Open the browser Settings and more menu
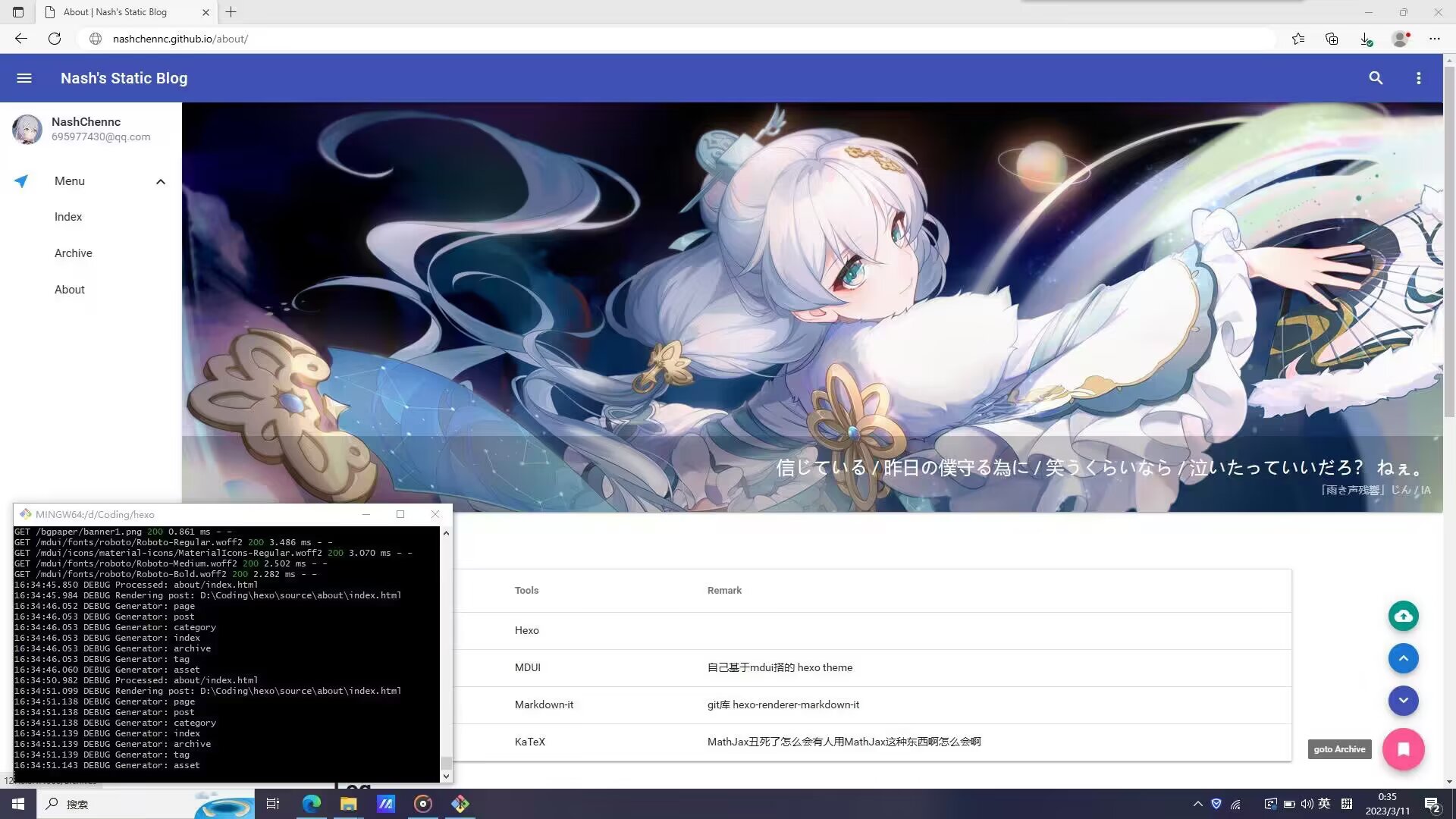1456x819 pixels. click(1435, 39)
